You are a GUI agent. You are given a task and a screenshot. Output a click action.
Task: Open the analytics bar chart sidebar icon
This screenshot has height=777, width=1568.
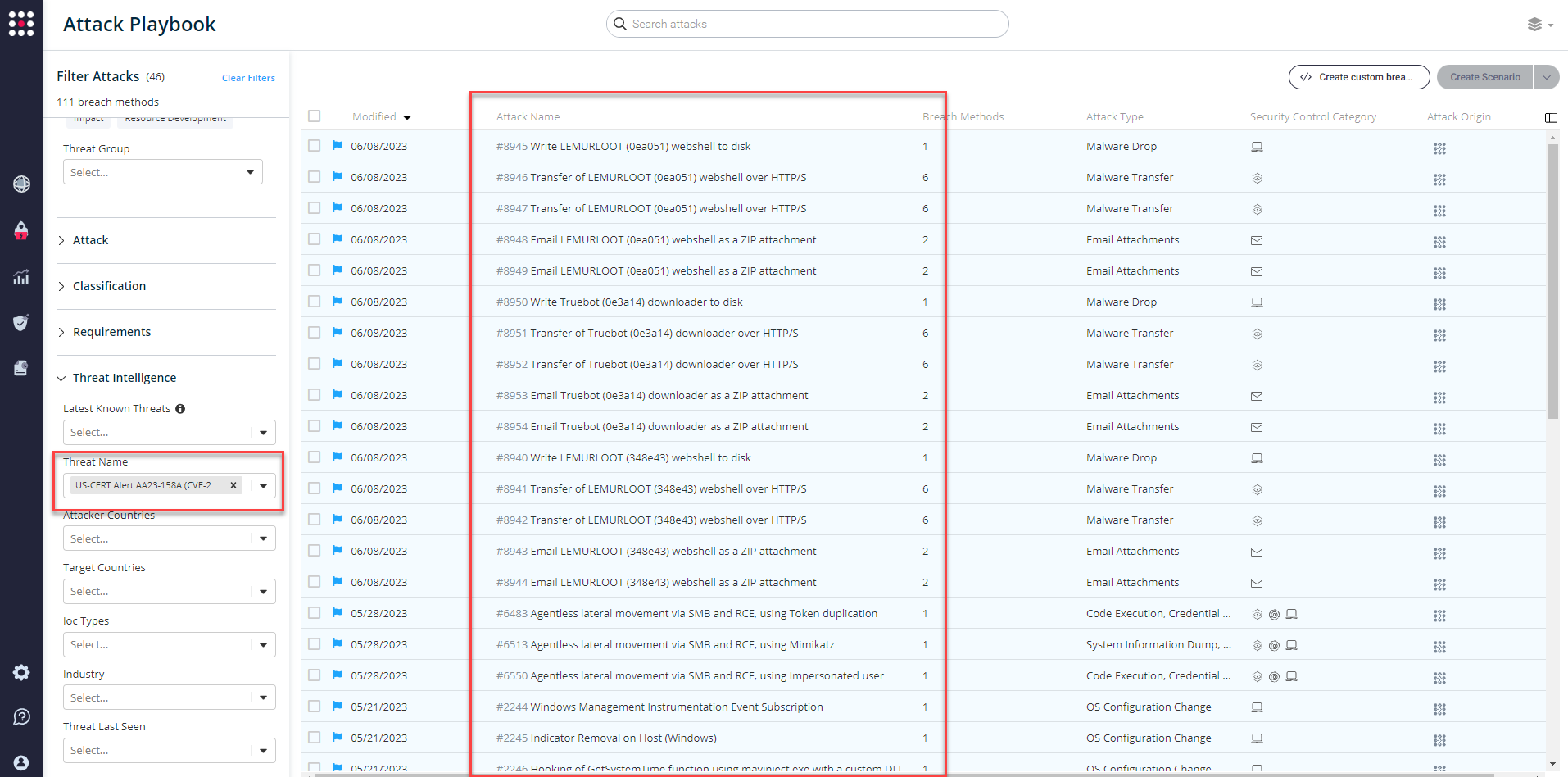pos(21,278)
